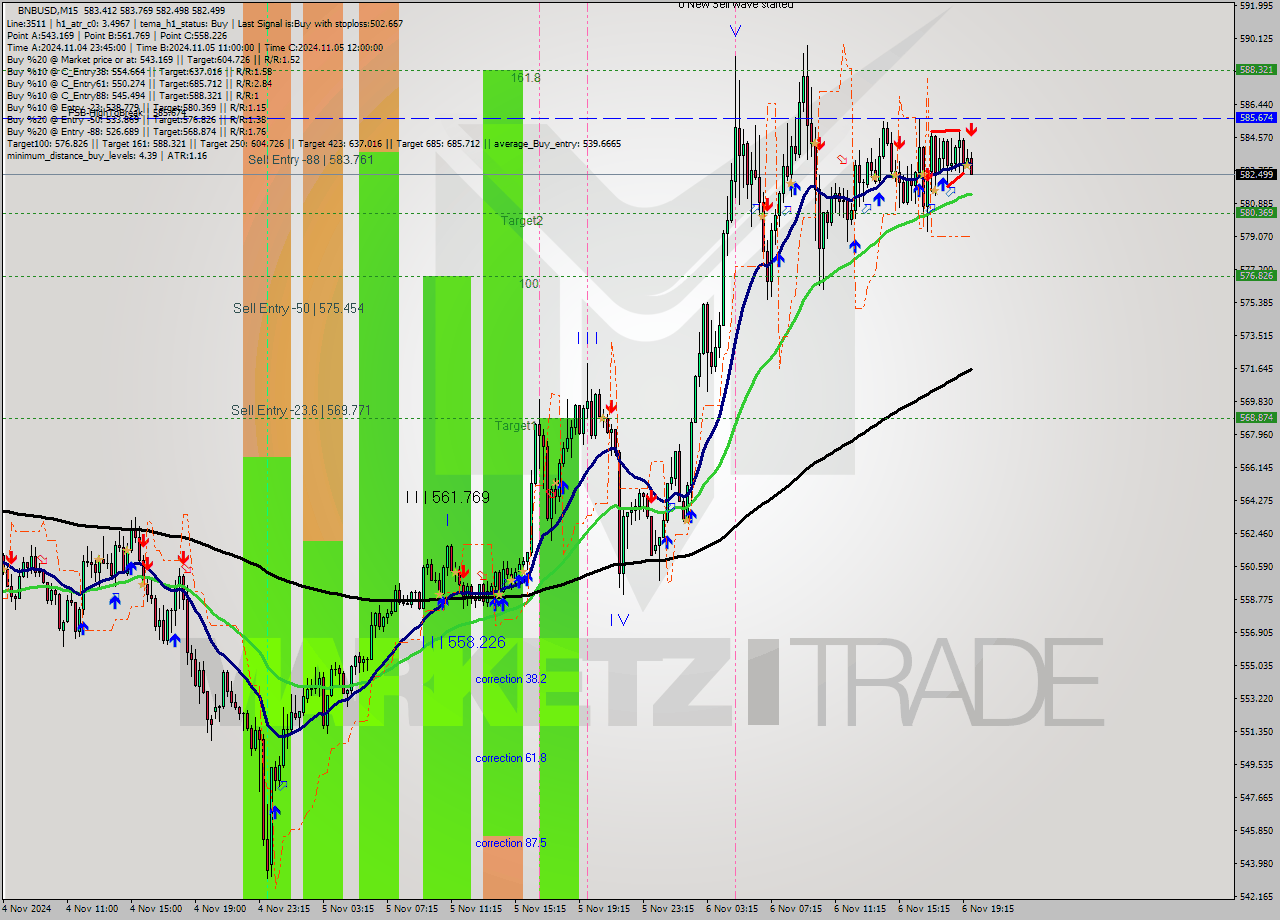The width and height of the screenshot is (1280, 920).
Task: Click the 'I I | 558.226' wave label
Action: [464, 642]
